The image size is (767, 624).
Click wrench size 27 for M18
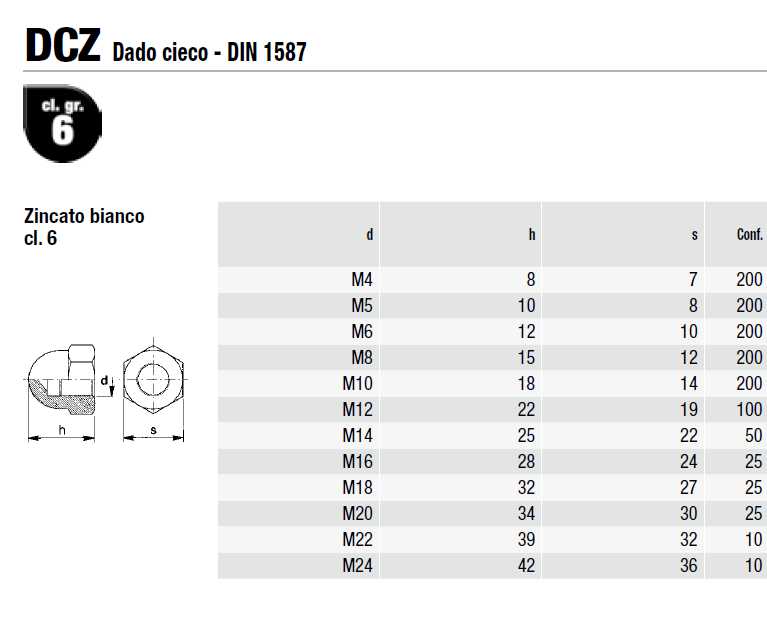pos(689,488)
